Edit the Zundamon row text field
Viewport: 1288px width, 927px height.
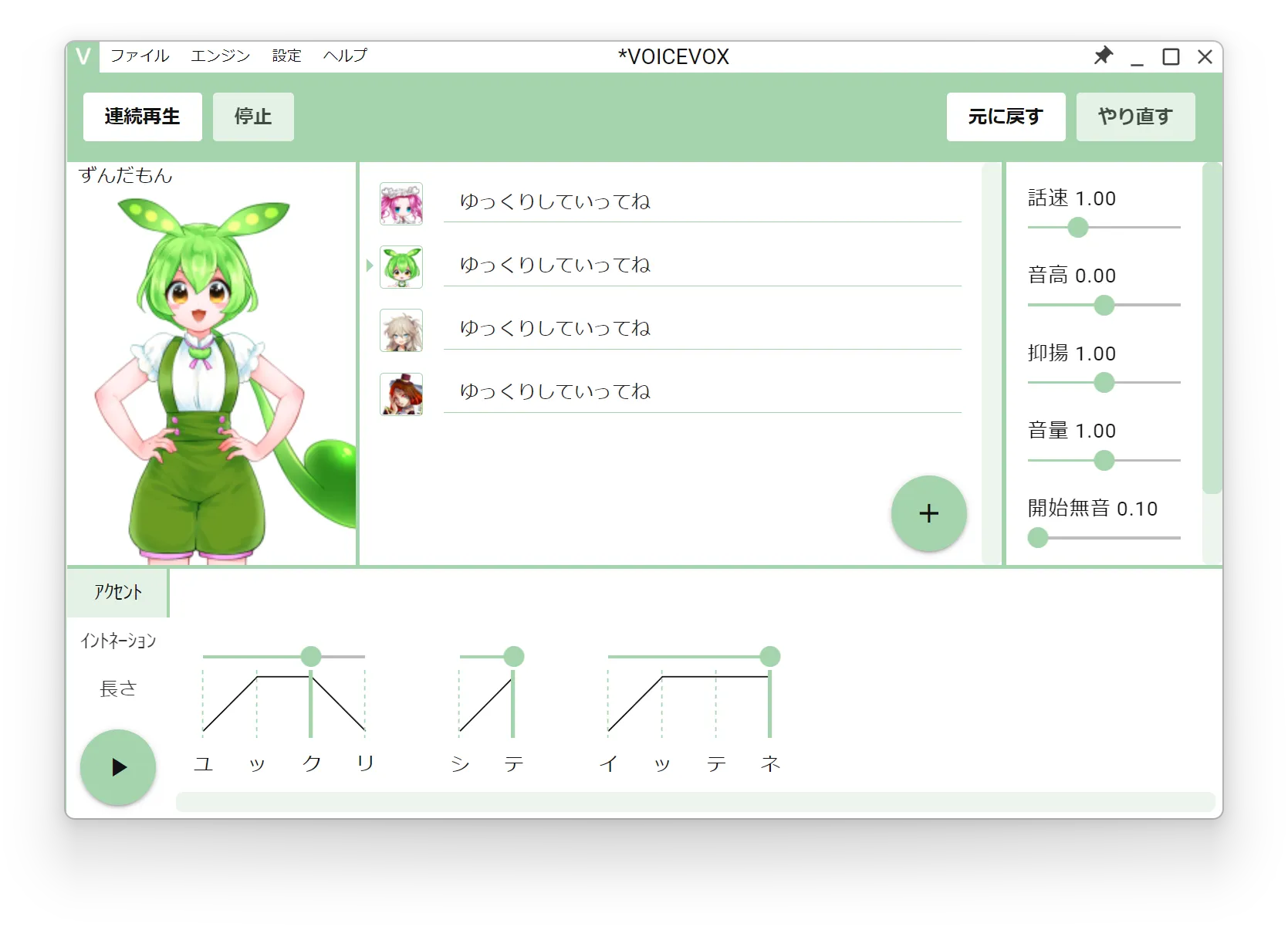702,265
